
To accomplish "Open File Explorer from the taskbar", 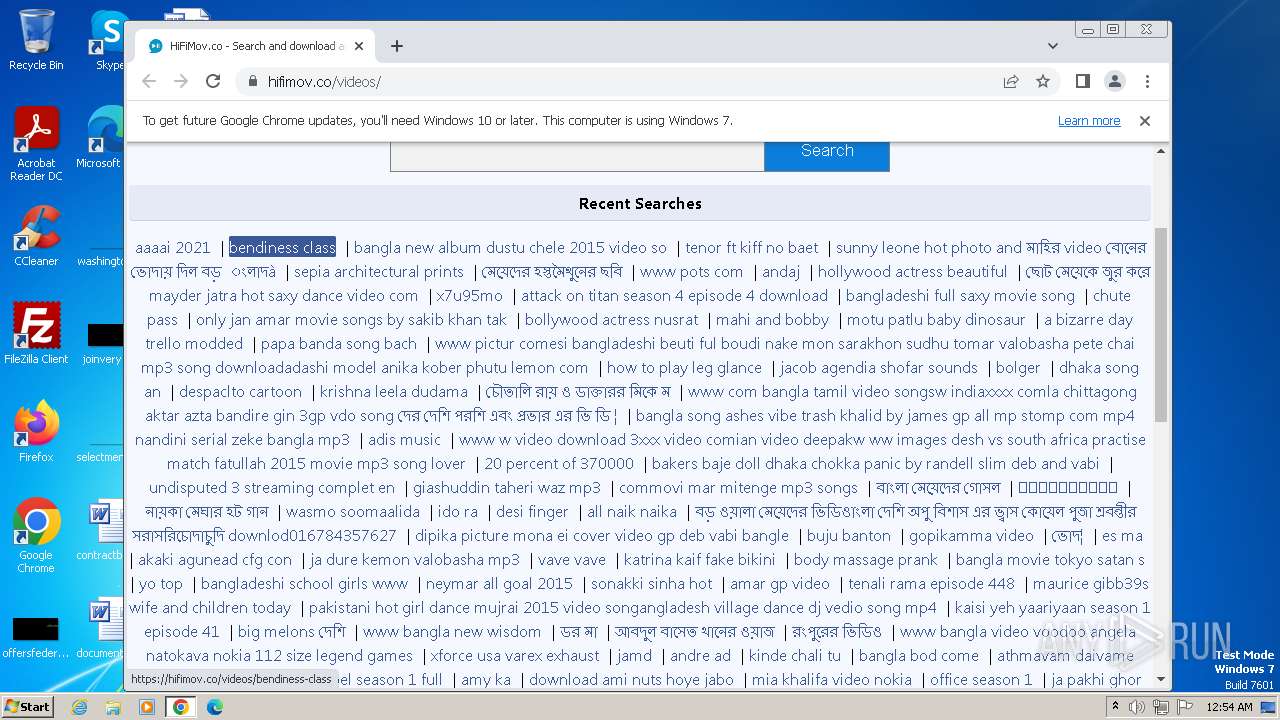I will pos(113,707).
